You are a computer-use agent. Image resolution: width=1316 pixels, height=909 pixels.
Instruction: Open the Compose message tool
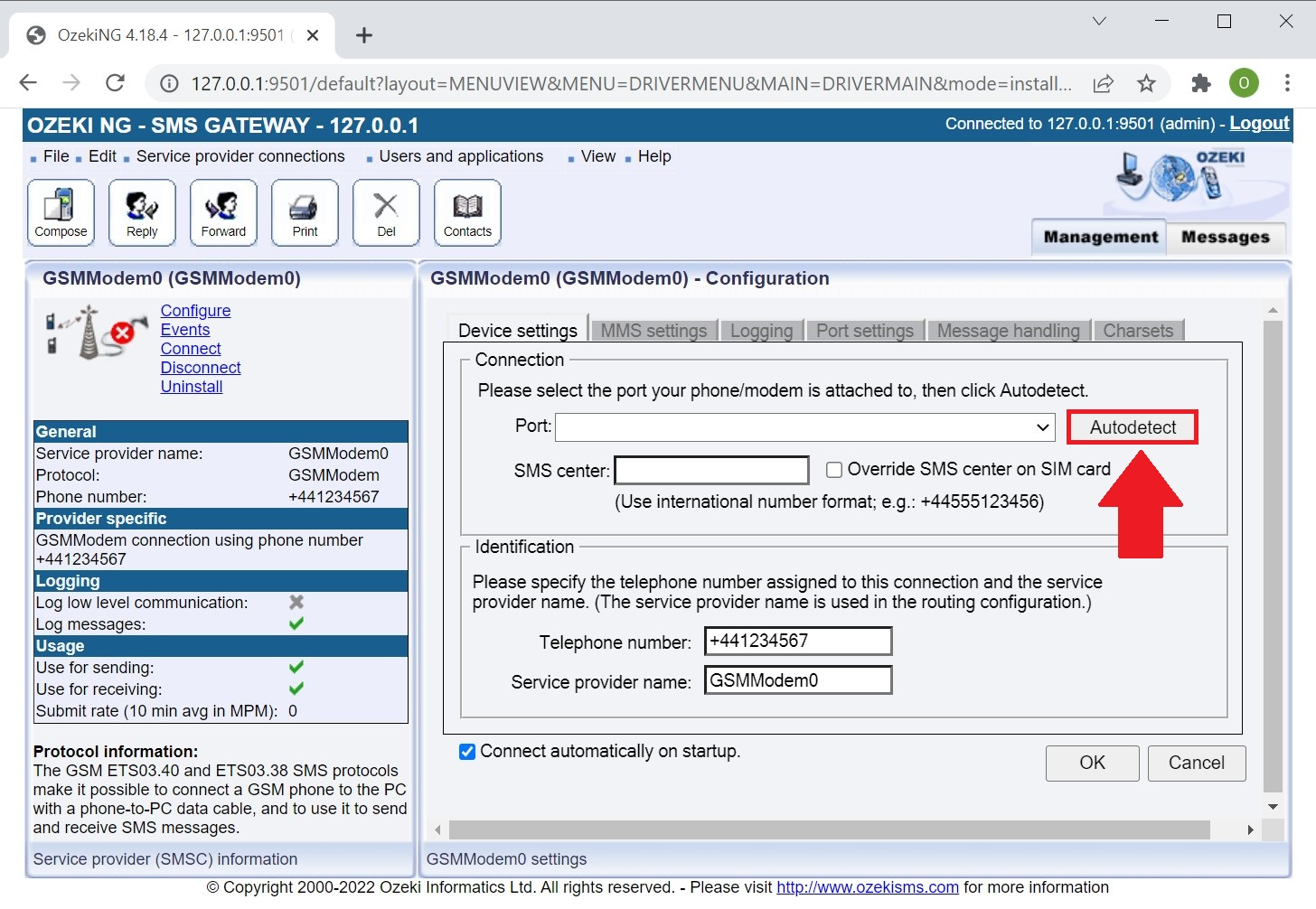pyautogui.click(x=61, y=212)
